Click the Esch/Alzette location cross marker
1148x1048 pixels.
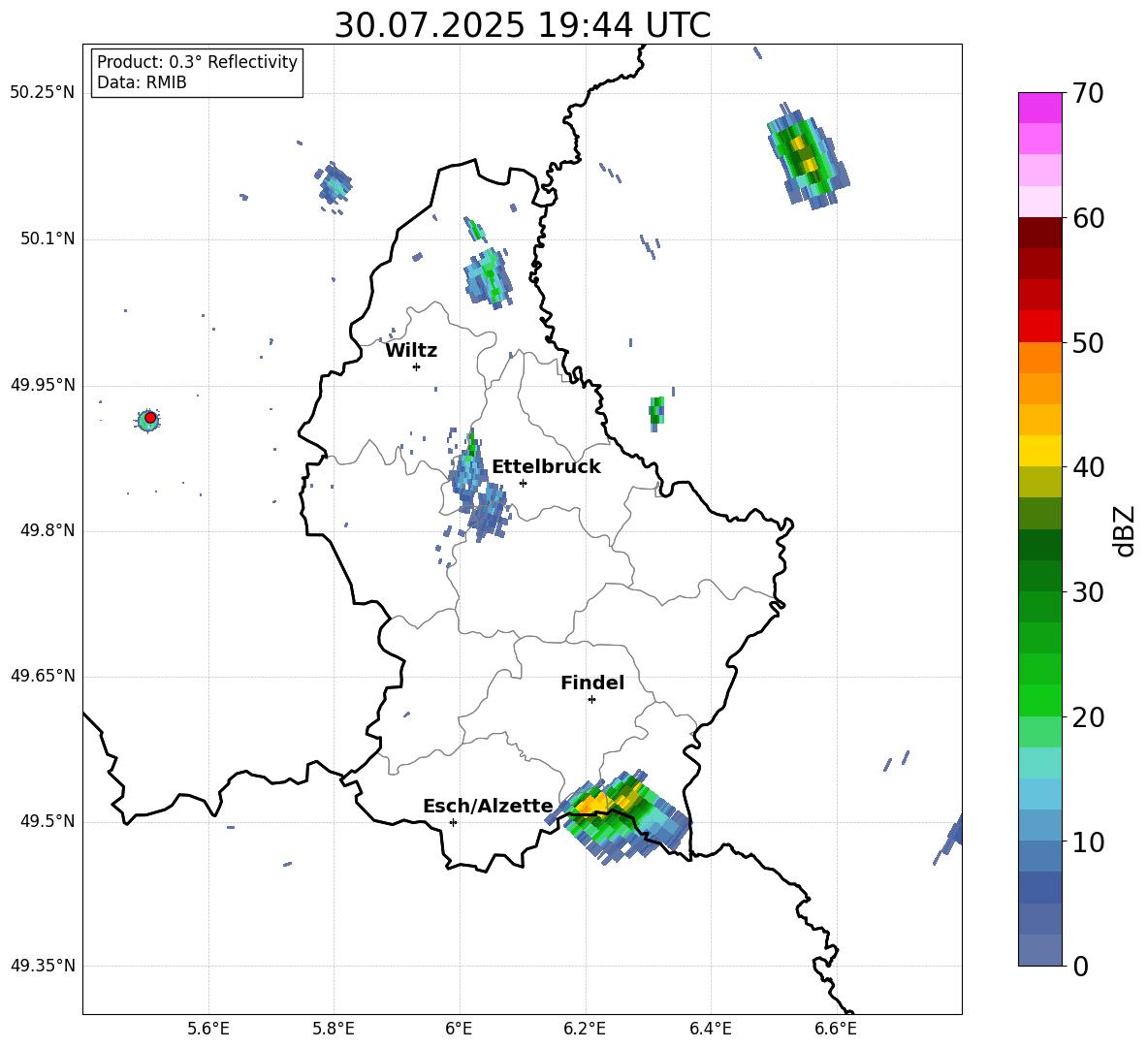coord(453,822)
